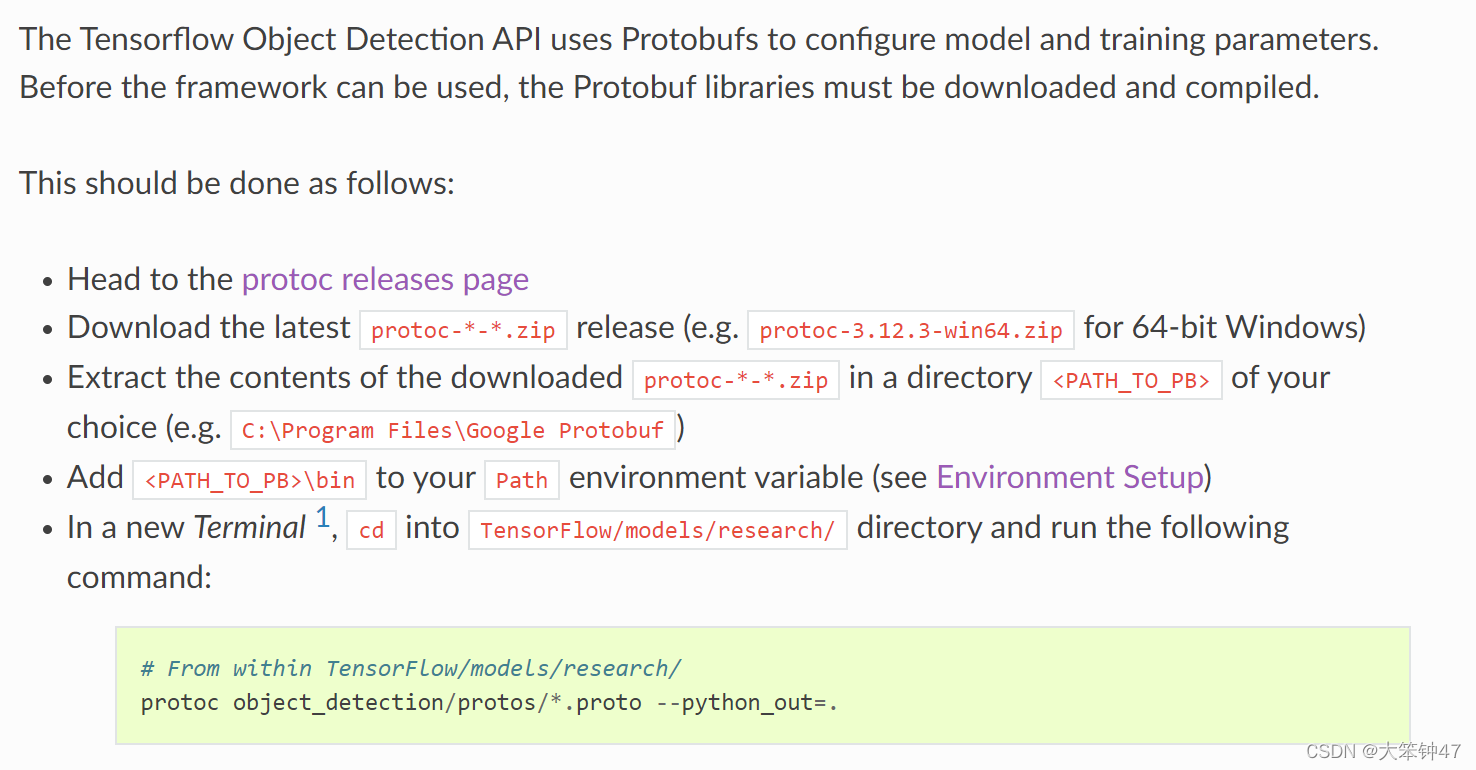Click the C:\Program Files\Google Protobuf code
This screenshot has height=770, width=1476.
click(453, 430)
